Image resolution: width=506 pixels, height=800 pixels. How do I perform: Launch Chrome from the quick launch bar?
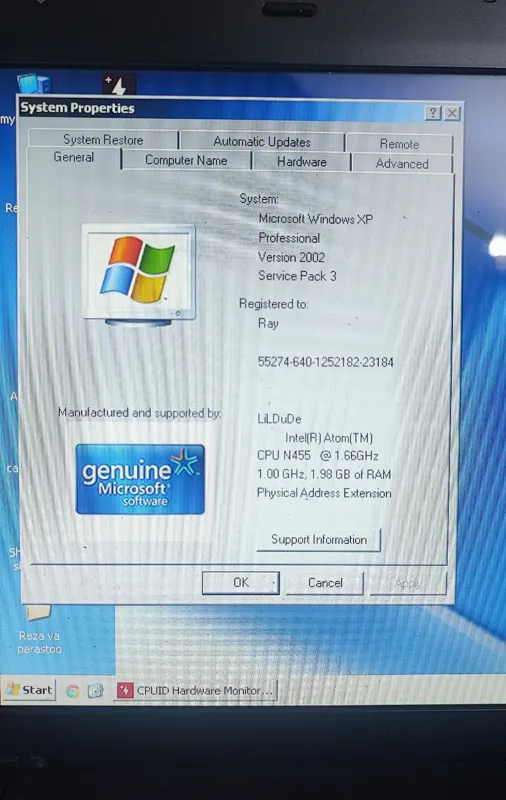click(72, 691)
